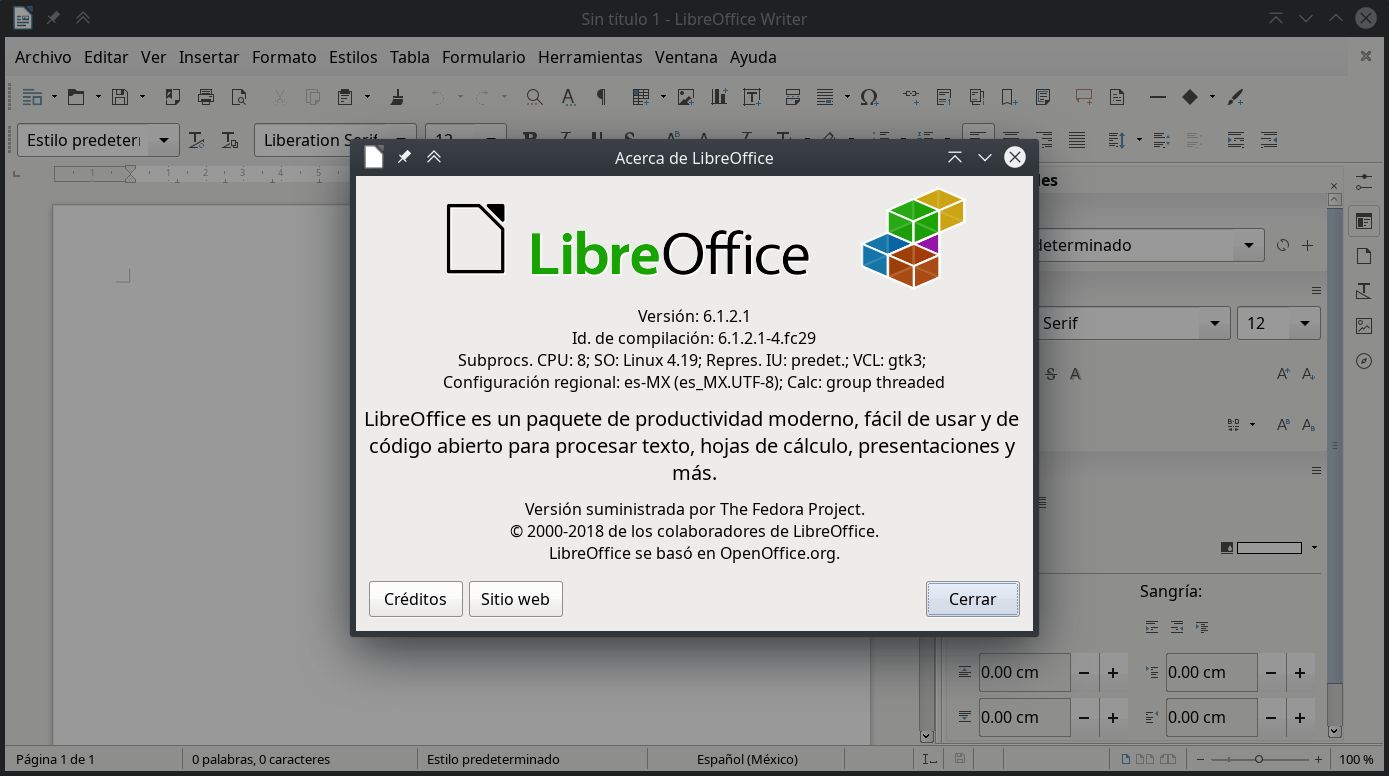Click the Insert Line icon

(1158, 97)
